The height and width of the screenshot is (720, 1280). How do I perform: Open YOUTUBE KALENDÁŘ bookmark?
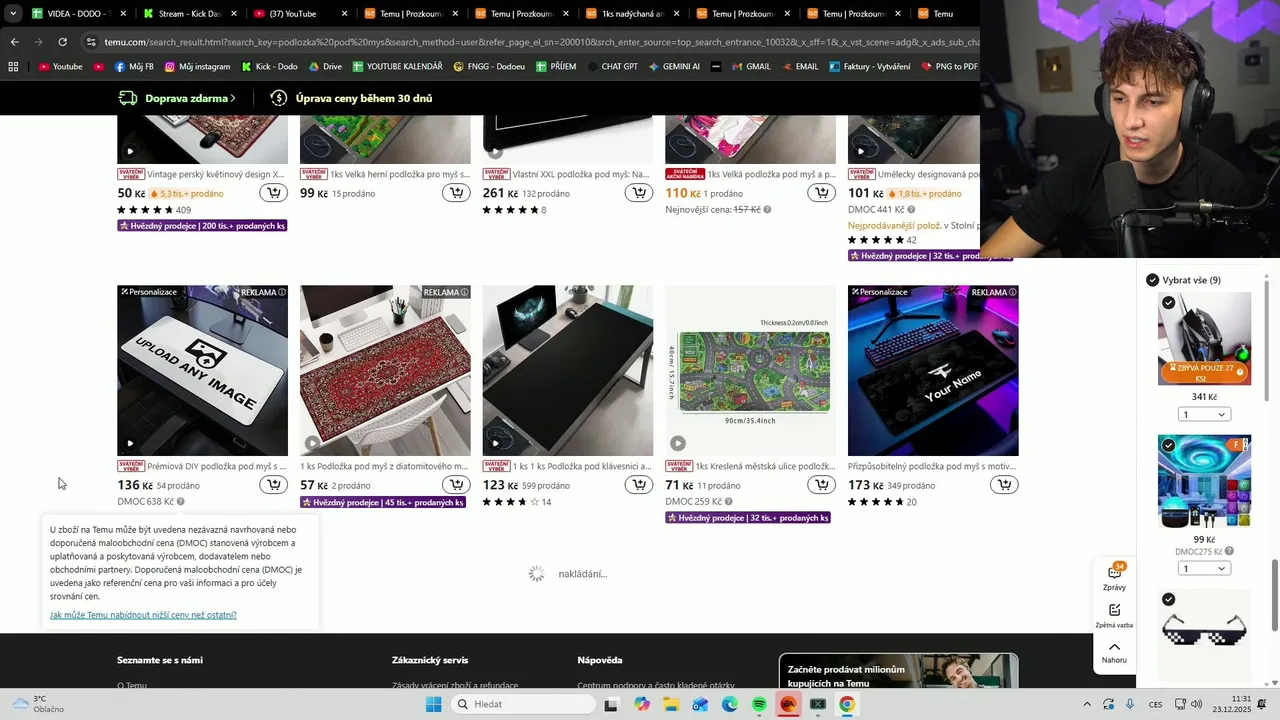(396, 67)
